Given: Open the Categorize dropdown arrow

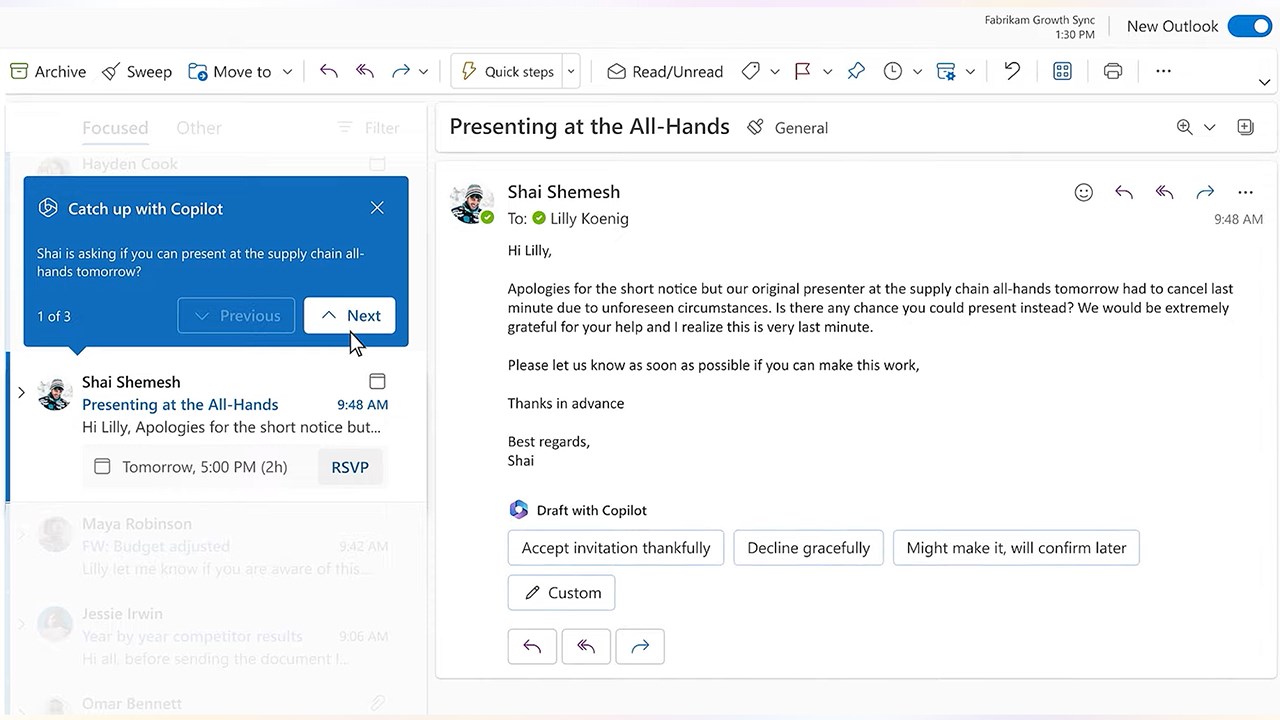Looking at the screenshot, I should 774,71.
